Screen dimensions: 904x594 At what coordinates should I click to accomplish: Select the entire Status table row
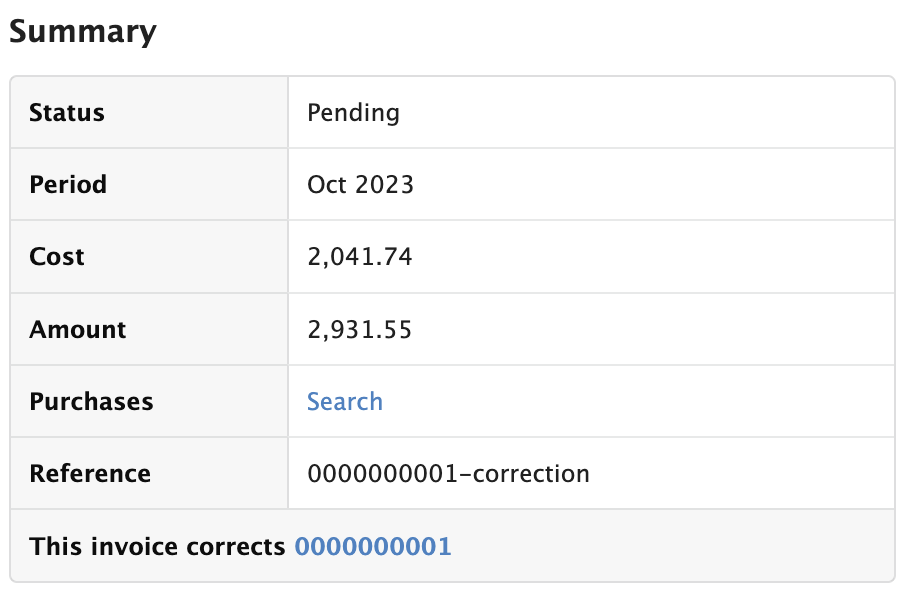click(x=450, y=112)
